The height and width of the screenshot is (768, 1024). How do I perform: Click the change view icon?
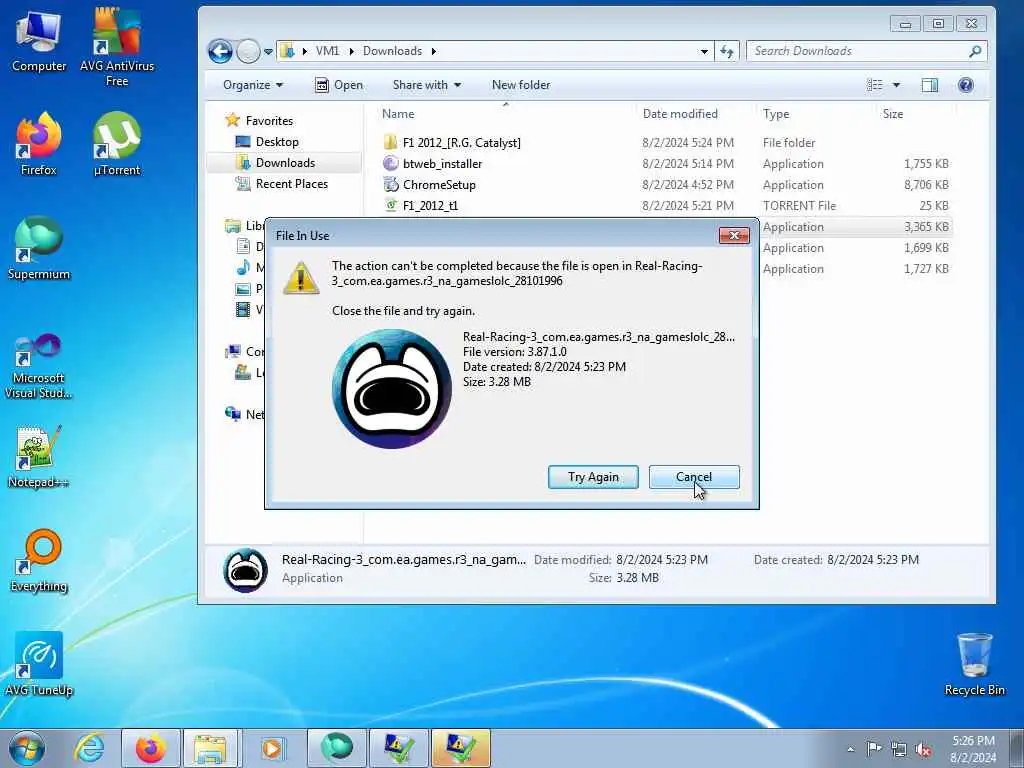coord(874,85)
